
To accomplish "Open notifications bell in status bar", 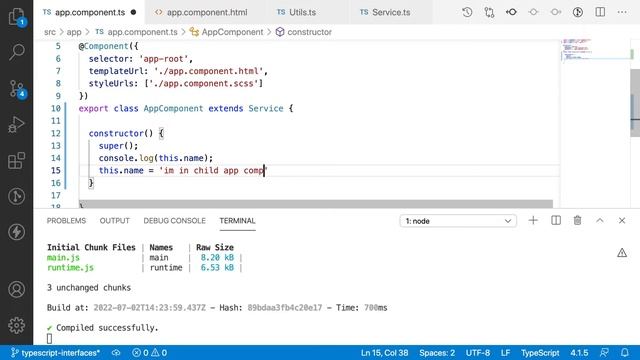I will click(x=624, y=353).
